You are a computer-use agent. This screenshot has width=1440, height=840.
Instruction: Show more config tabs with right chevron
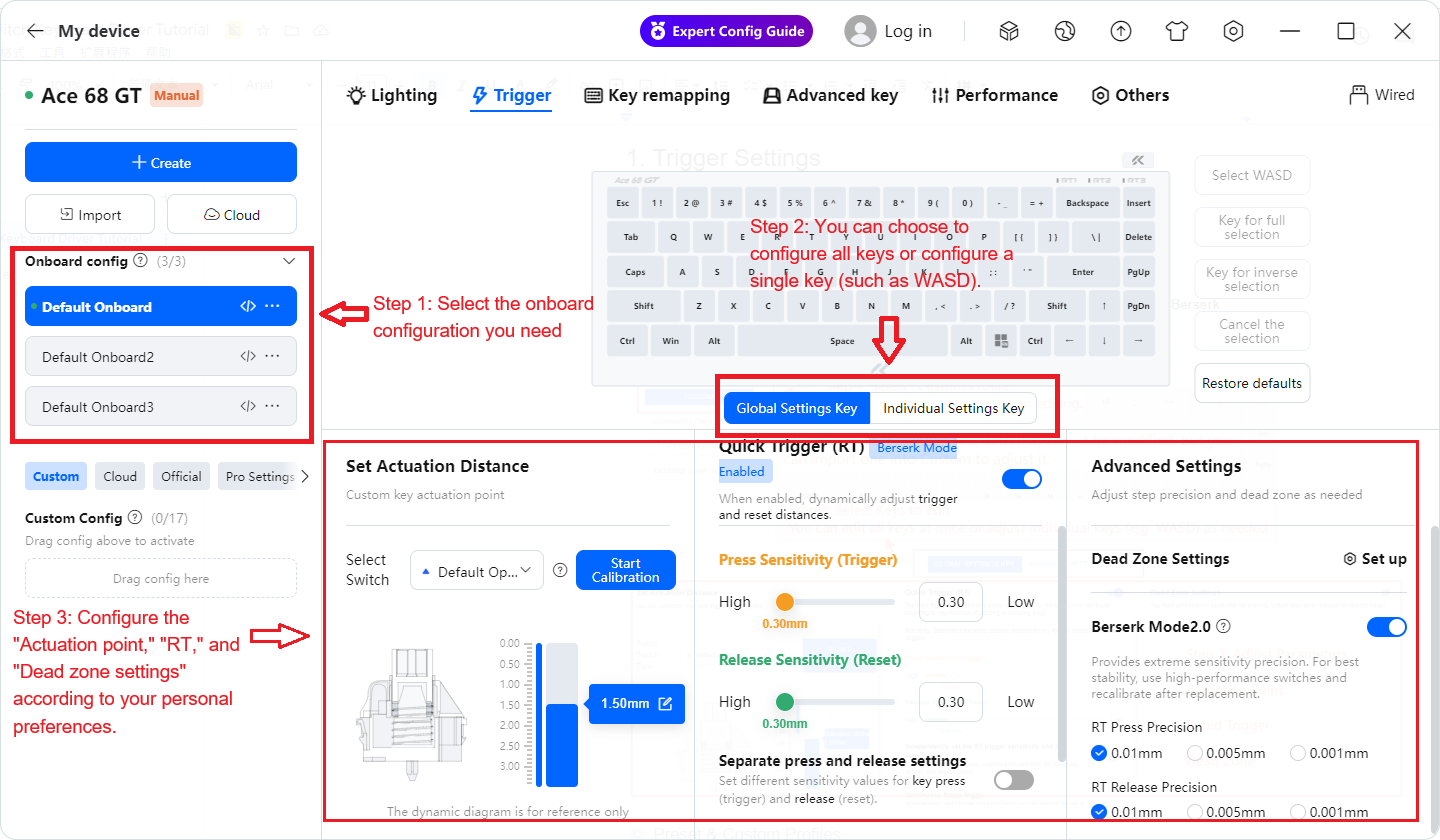click(305, 476)
